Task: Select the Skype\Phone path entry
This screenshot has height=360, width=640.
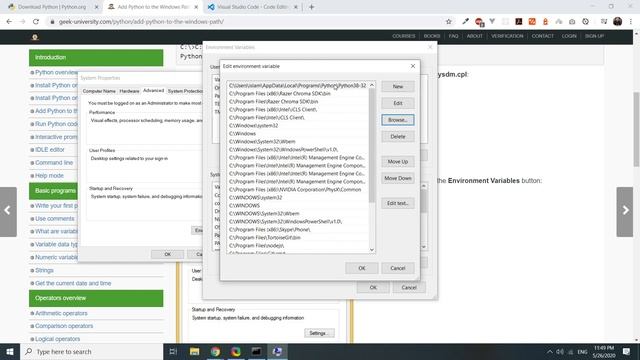Action: [x=298, y=229]
